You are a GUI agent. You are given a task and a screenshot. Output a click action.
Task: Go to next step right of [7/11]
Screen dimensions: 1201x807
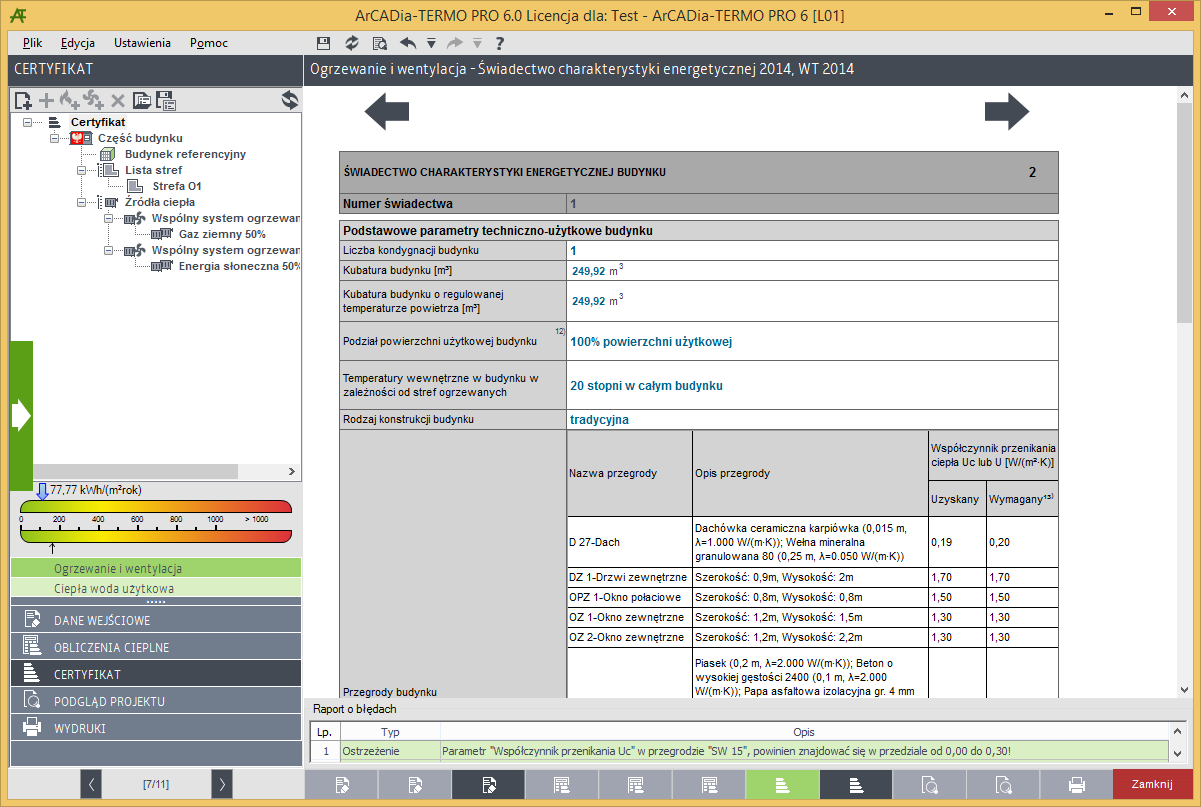(x=221, y=785)
